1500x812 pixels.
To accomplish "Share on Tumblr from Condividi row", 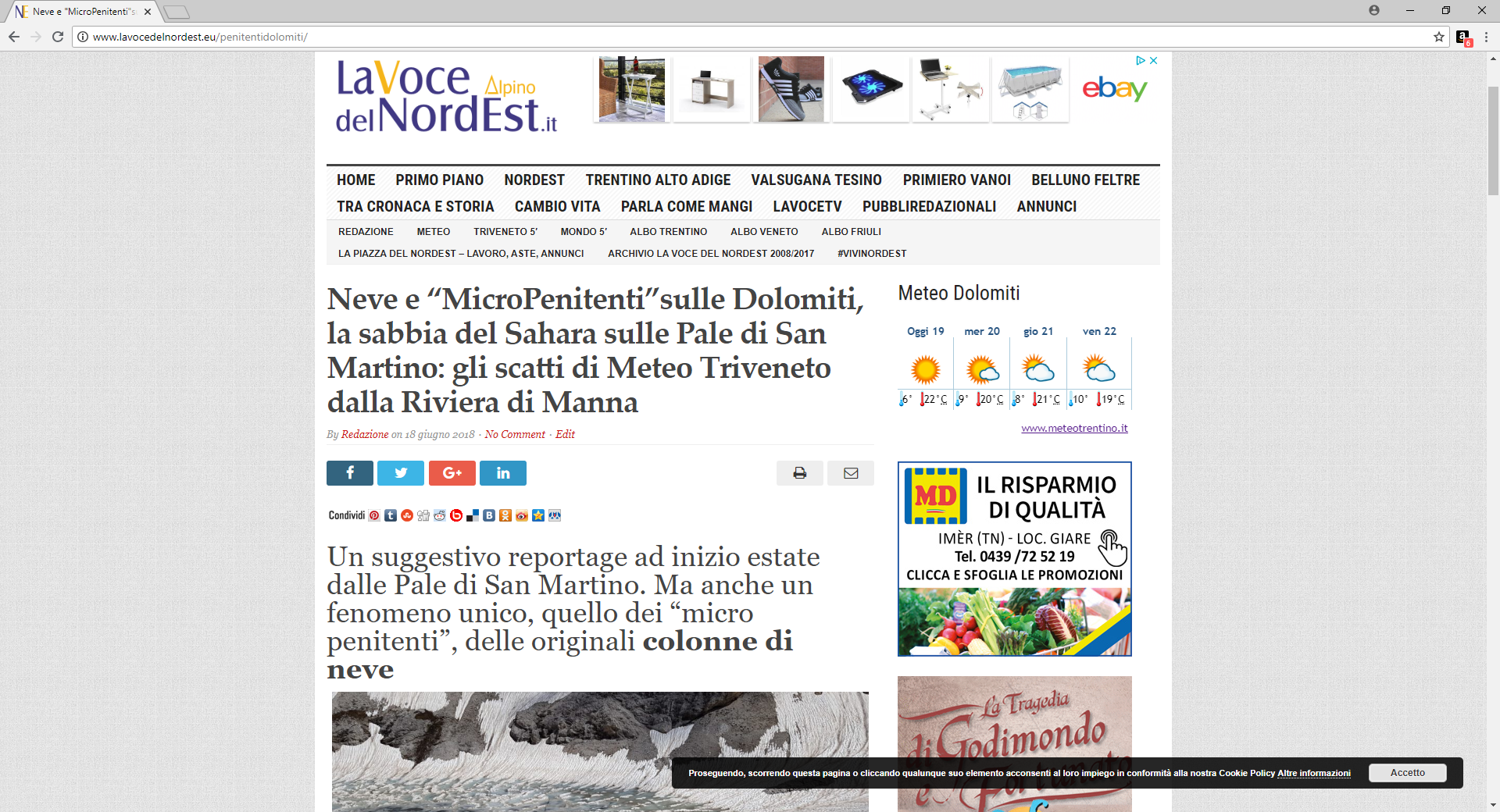I will pyautogui.click(x=391, y=515).
